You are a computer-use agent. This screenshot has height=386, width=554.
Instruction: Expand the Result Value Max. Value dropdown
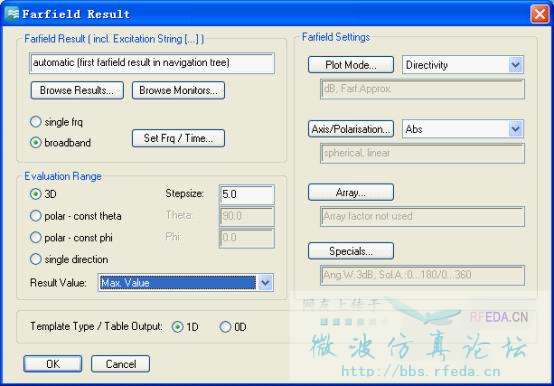[x=265, y=283]
